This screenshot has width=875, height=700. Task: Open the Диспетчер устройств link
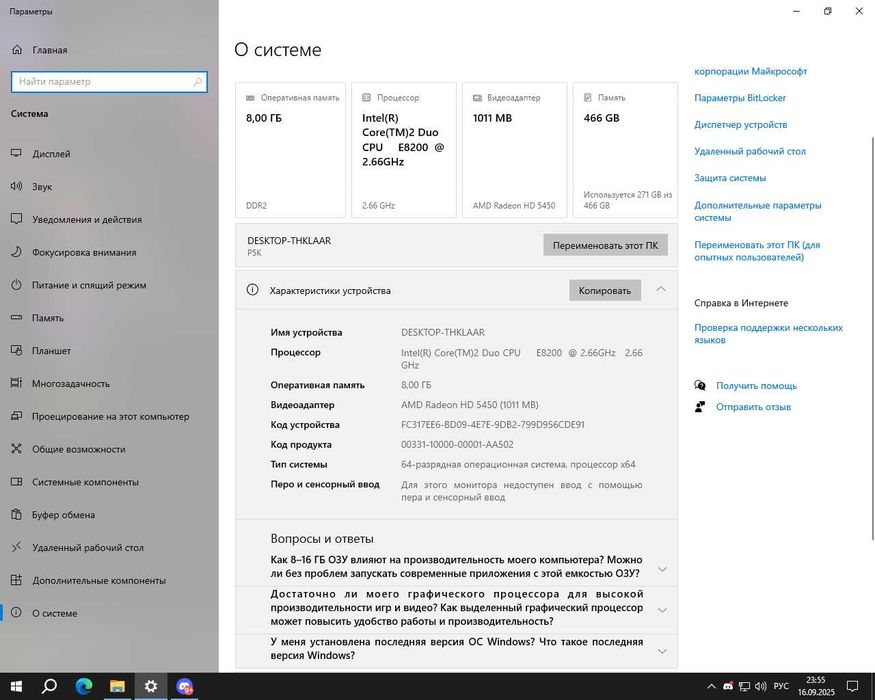741,124
